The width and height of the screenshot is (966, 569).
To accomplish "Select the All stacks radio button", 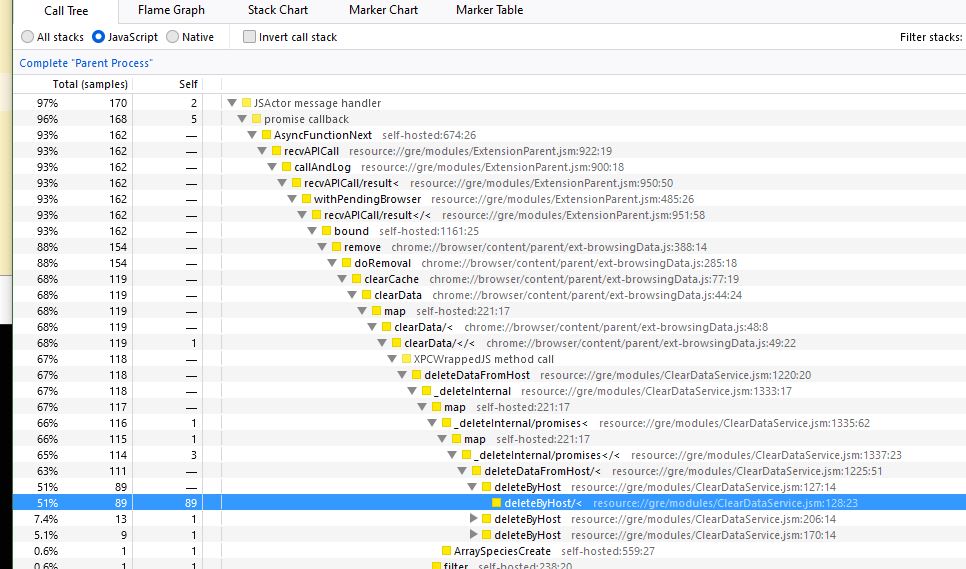I will pyautogui.click(x=27, y=37).
